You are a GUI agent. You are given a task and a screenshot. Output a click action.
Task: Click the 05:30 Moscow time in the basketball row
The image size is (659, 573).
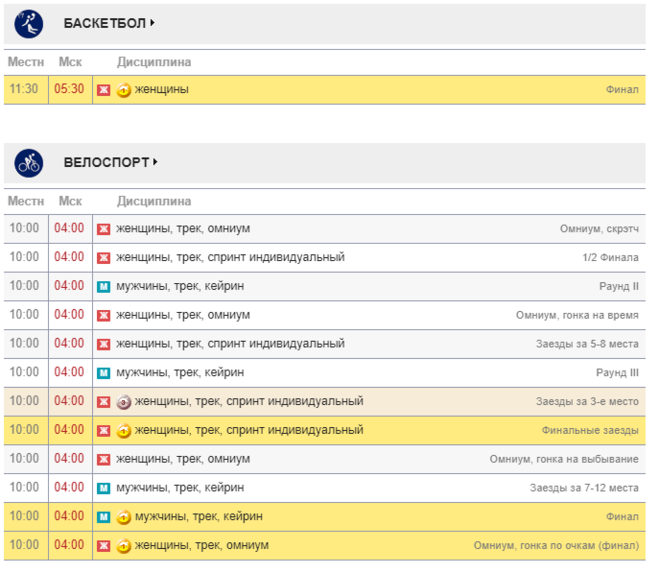coord(70,90)
